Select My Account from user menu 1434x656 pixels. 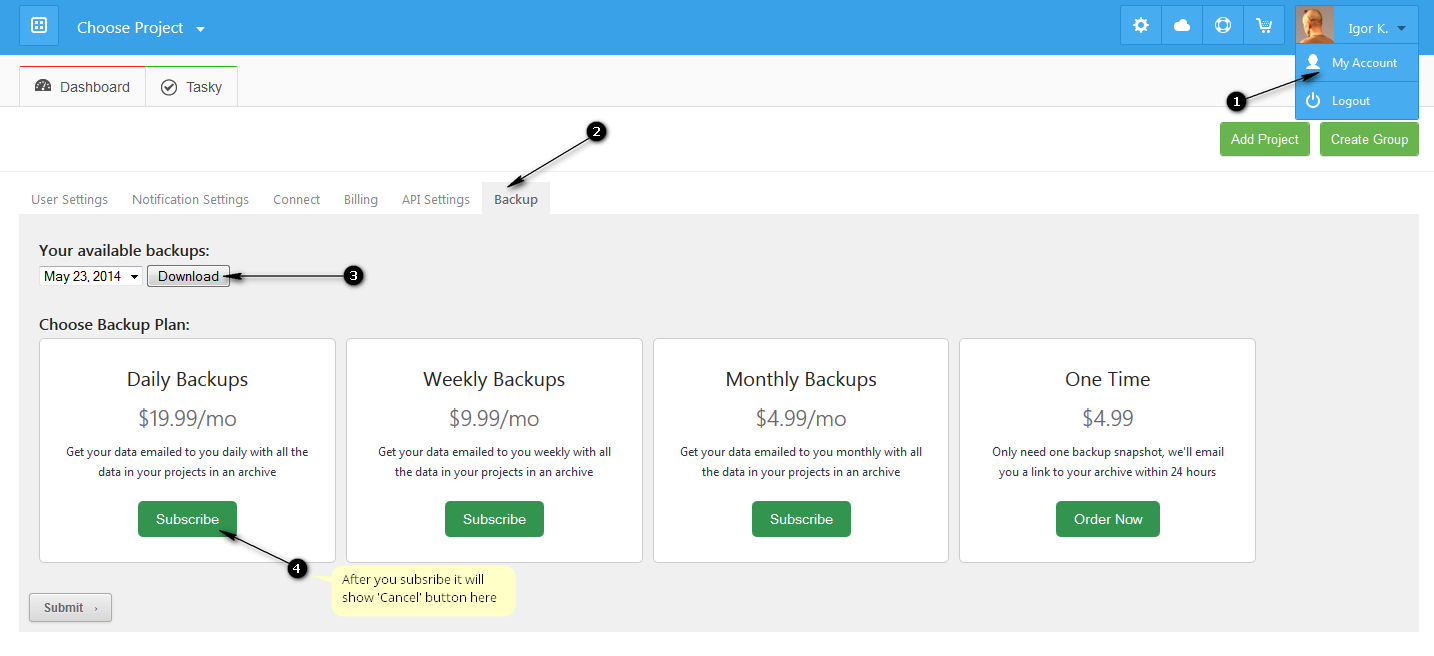[1357, 63]
